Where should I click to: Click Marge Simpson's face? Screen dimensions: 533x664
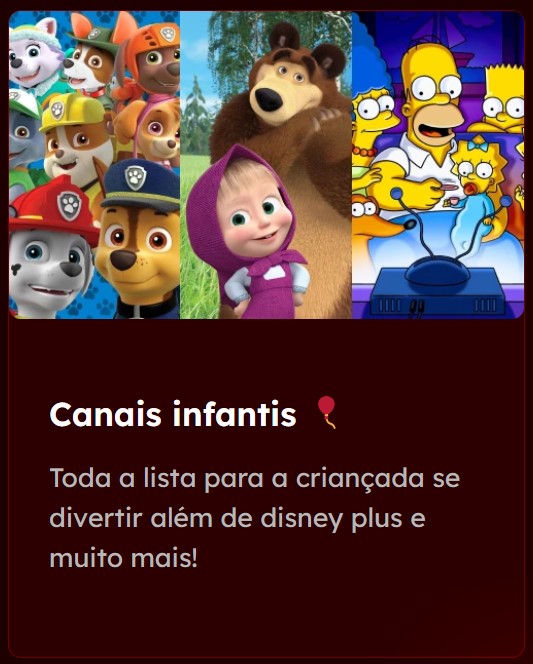[373, 110]
